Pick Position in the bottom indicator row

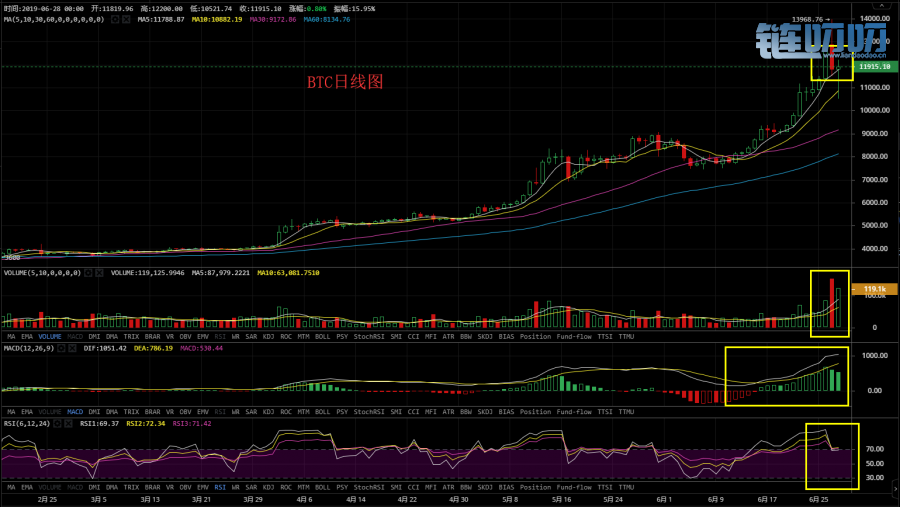[535, 487]
